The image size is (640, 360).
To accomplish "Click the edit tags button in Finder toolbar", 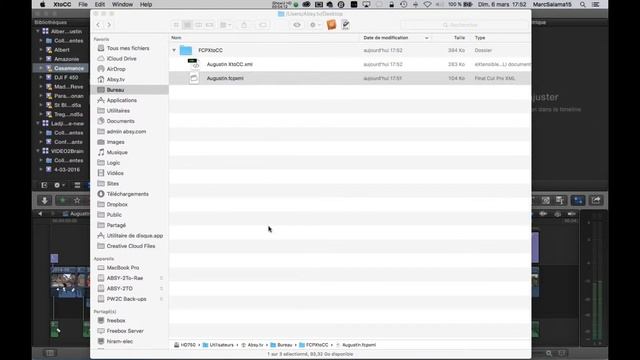I will (x=263, y=25).
